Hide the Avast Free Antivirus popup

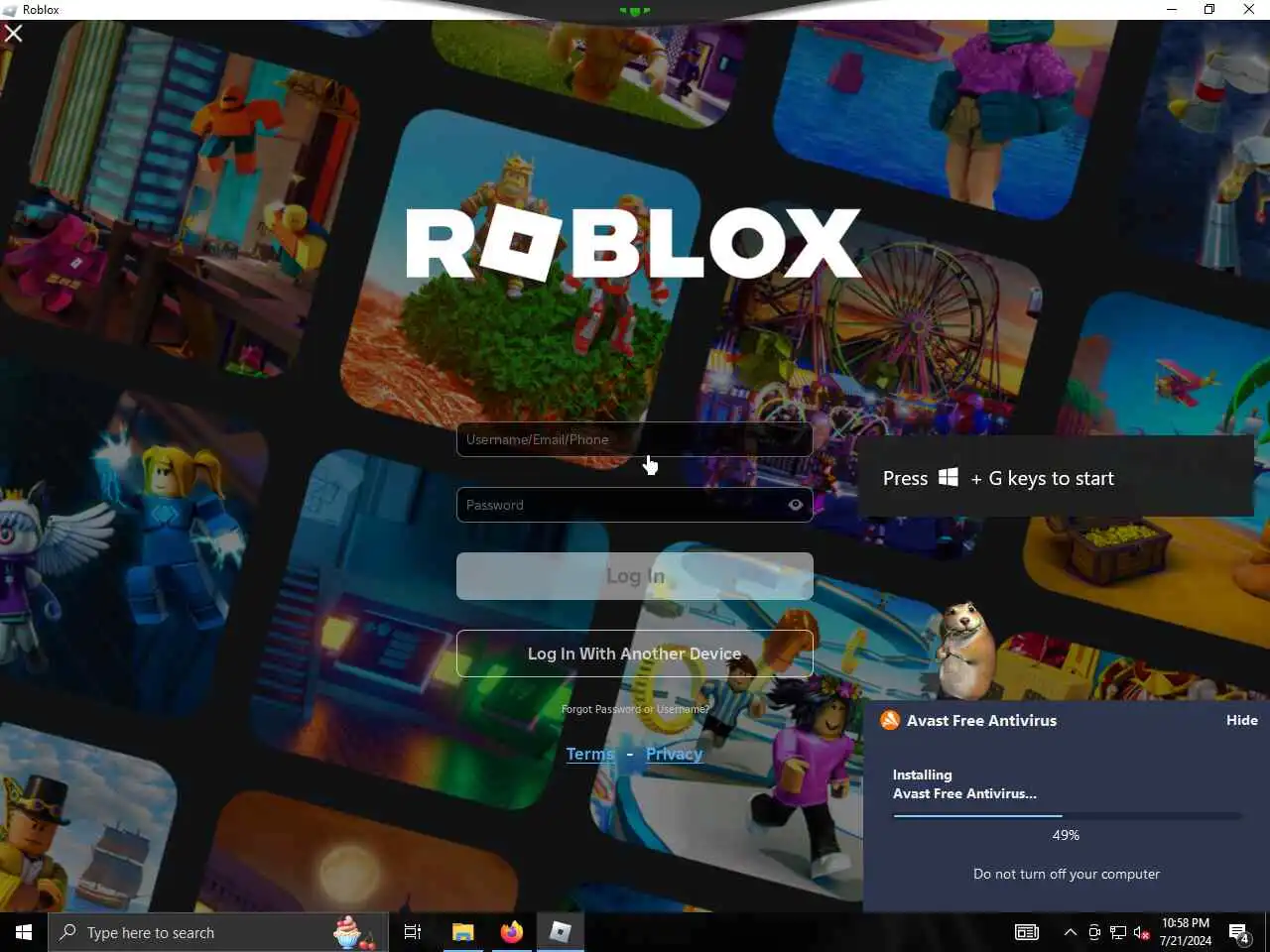pos(1241,720)
